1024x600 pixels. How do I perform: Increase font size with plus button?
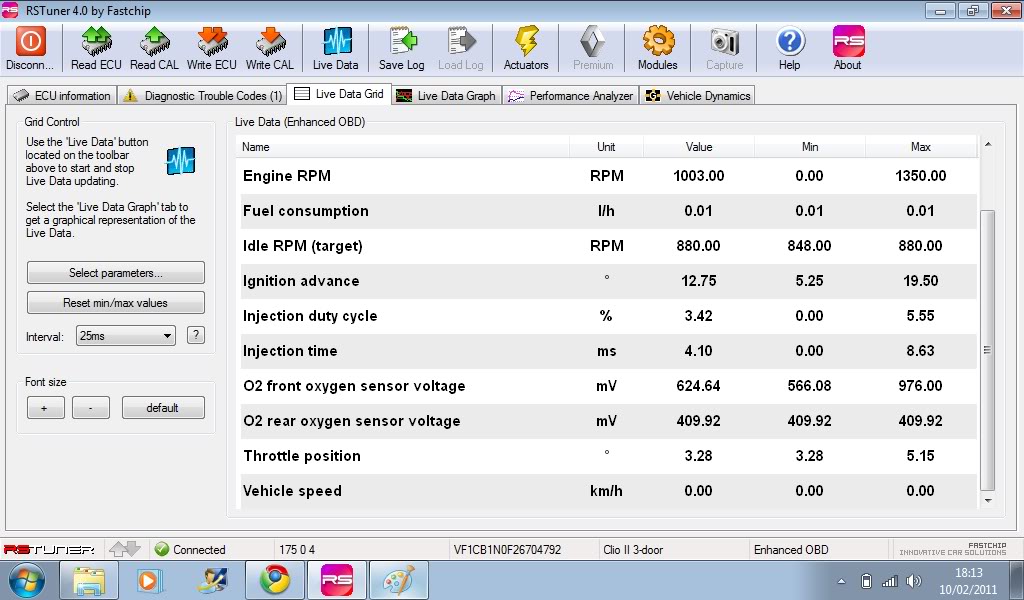44,408
